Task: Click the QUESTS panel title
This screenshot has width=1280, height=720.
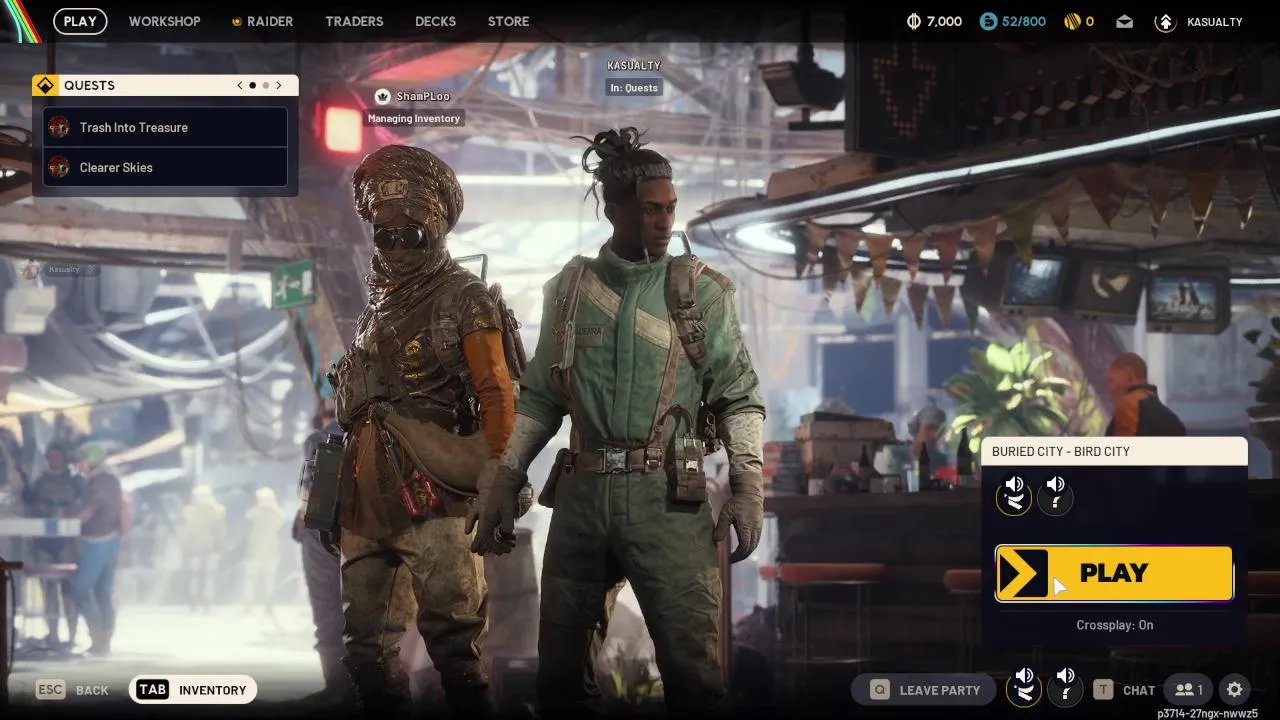Action: pos(89,85)
